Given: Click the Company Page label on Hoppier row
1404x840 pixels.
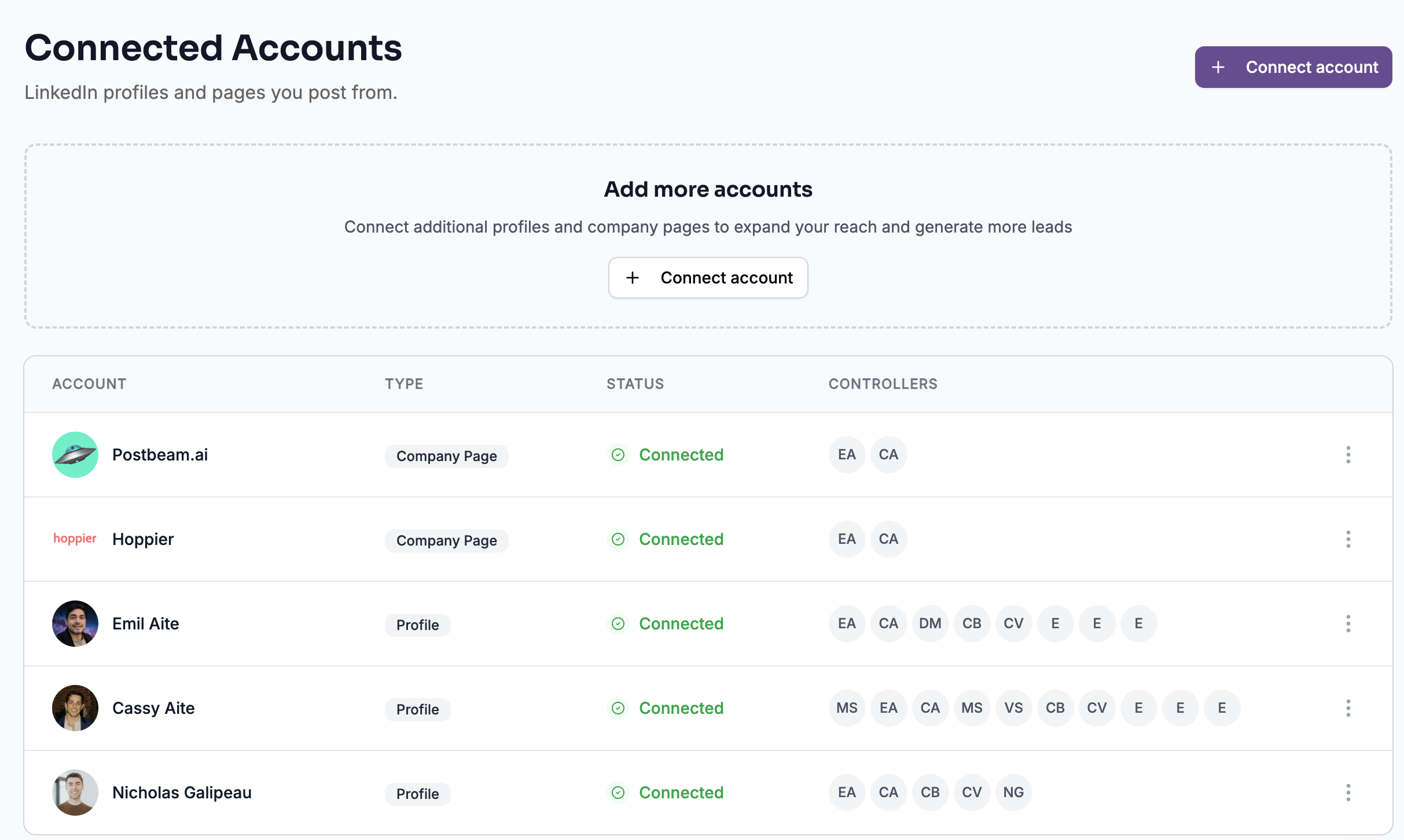Looking at the screenshot, I should (446, 540).
